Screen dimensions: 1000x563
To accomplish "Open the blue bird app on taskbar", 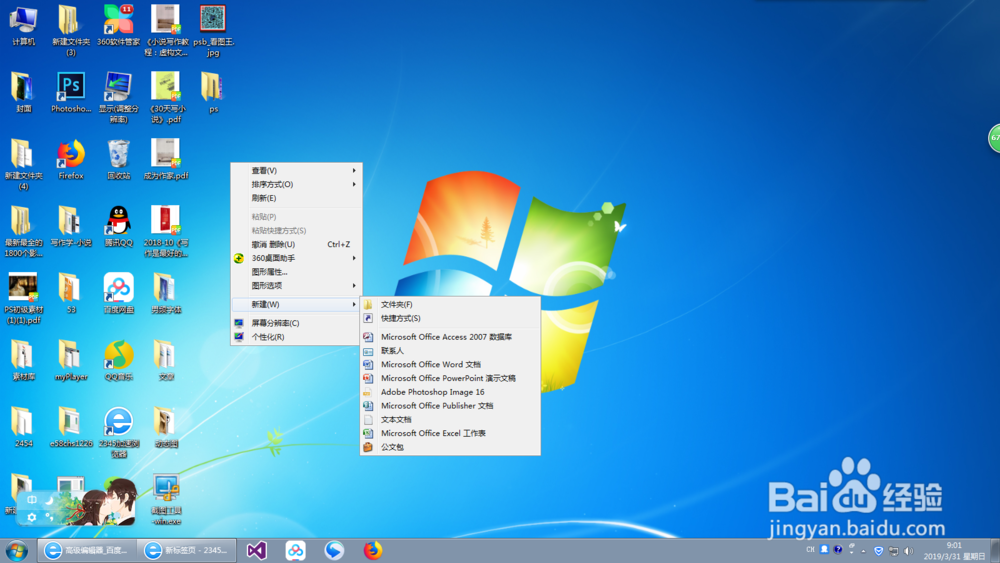I will pyautogui.click(x=334, y=550).
